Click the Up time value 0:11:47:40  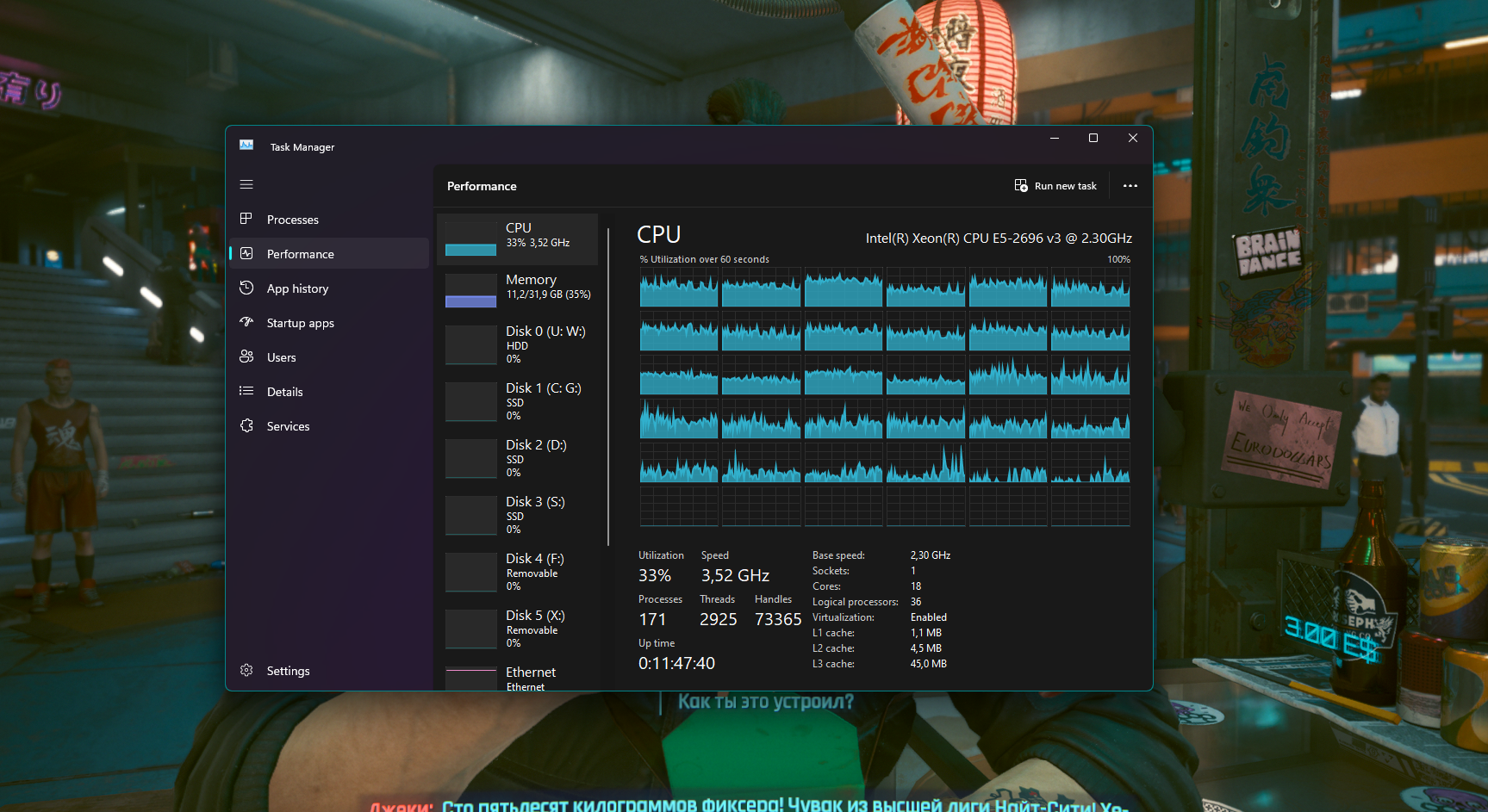(x=676, y=663)
